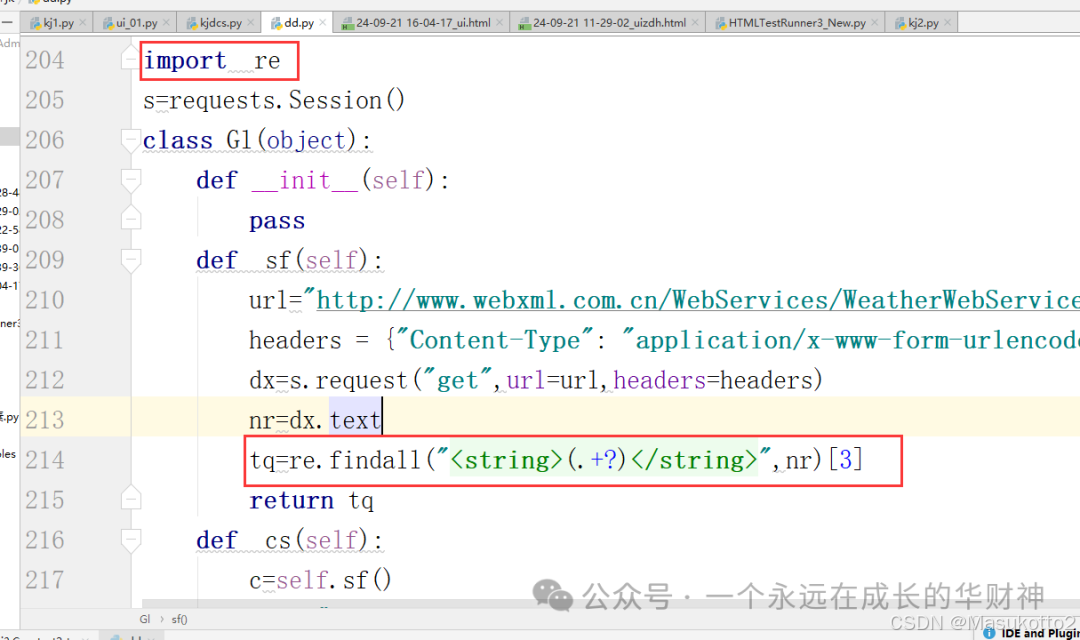Click the fold end marker at line 208
The height and width of the screenshot is (640, 1080).
(x=130, y=218)
